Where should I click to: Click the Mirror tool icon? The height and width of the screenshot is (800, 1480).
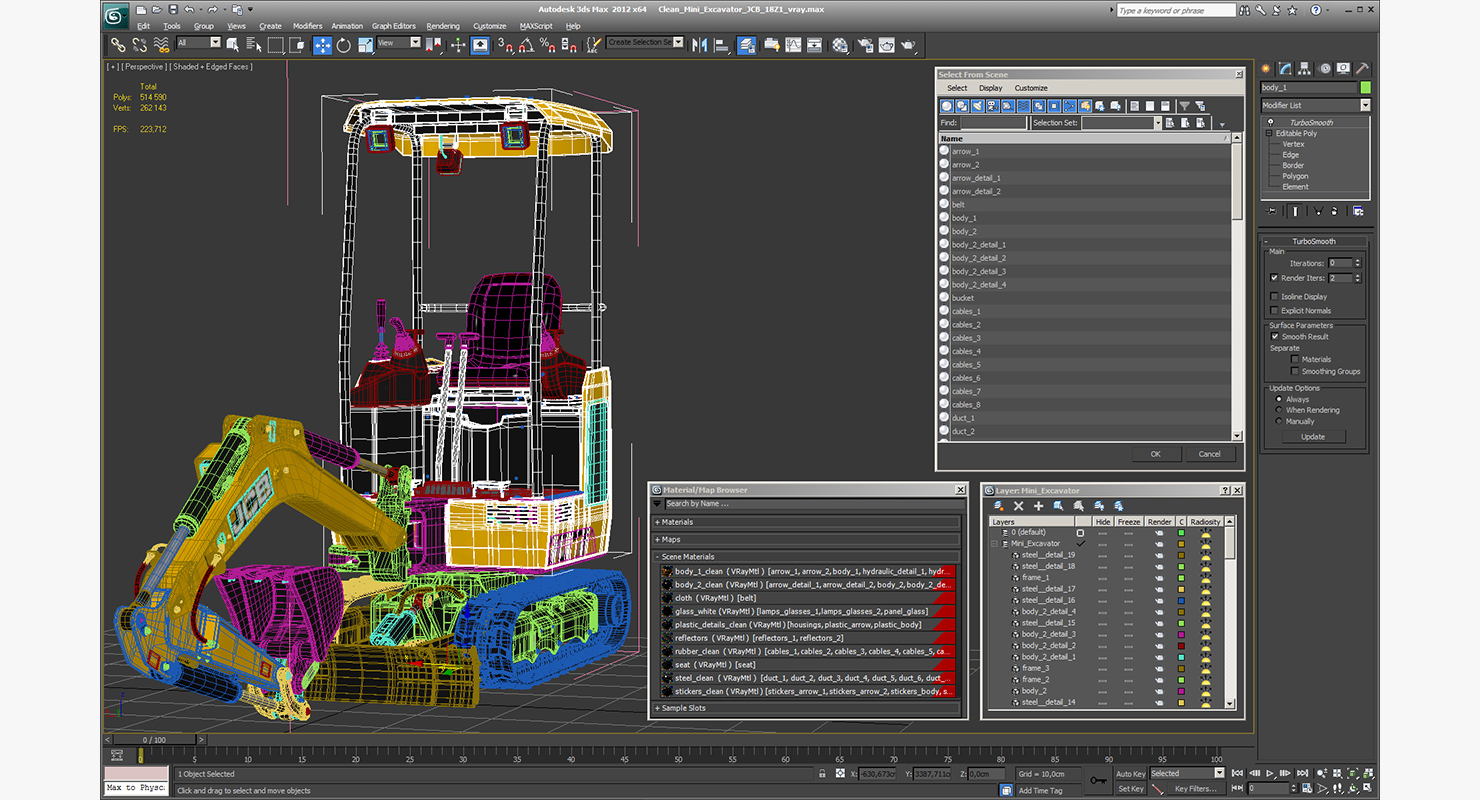pyautogui.click(x=699, y=45)
